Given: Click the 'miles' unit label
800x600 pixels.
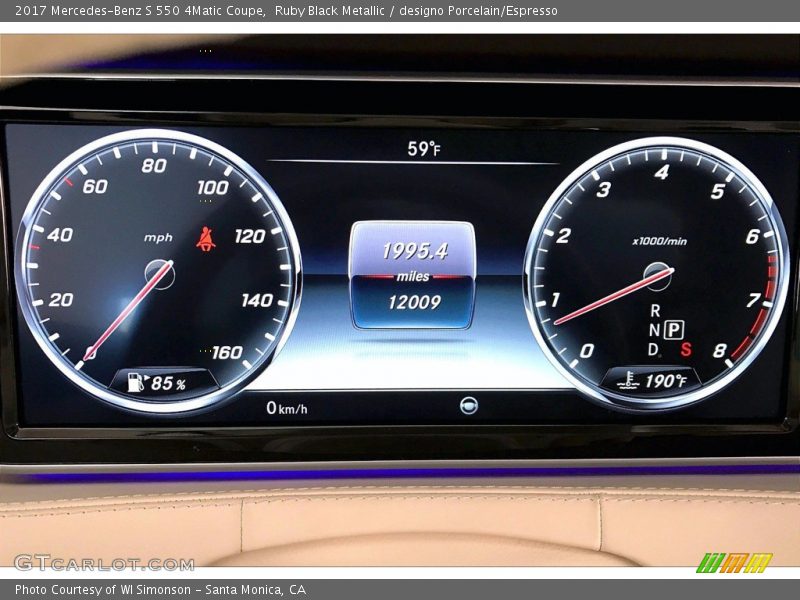Looking at the screenshot, I should [x=413, y=277].
